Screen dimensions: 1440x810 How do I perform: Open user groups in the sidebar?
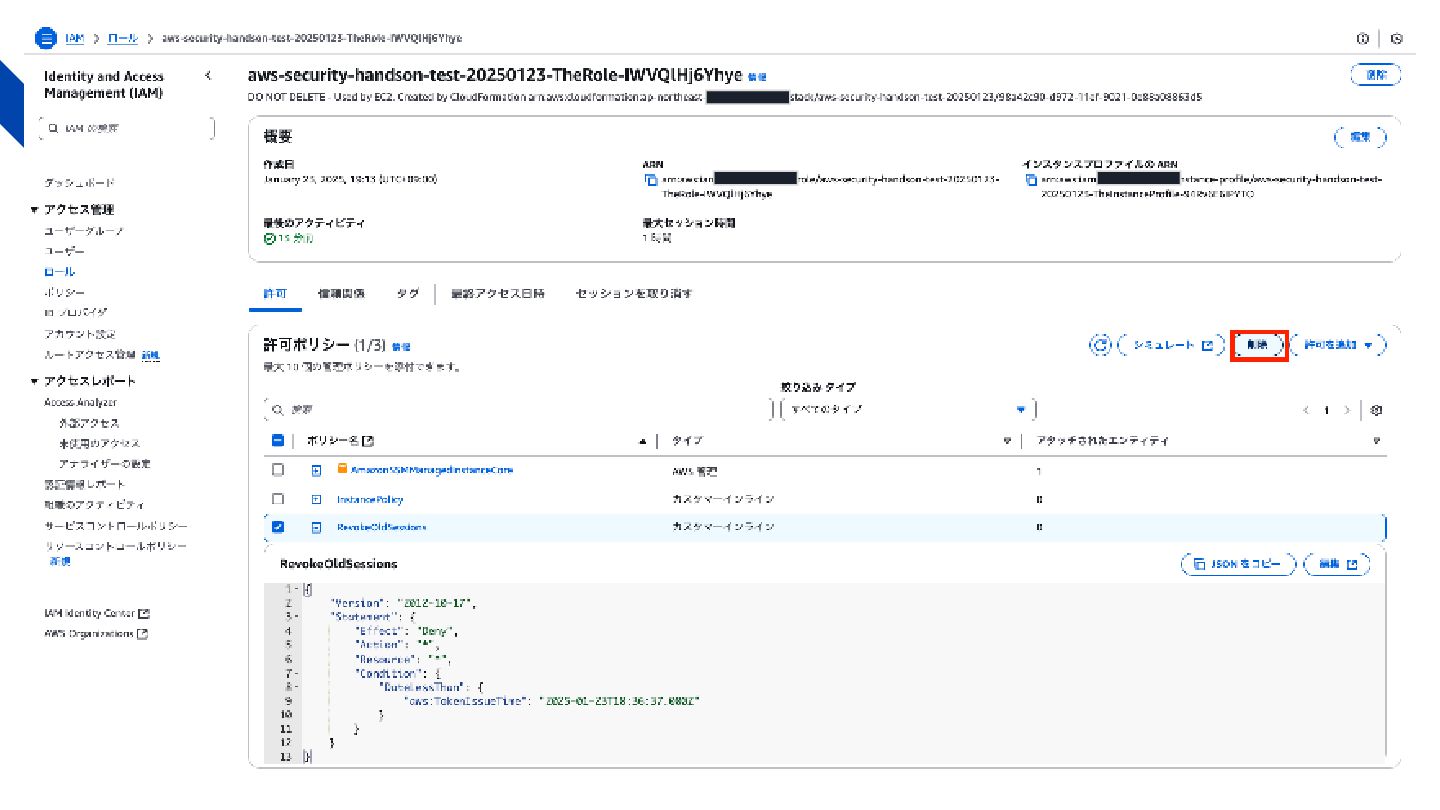[84, 231]
